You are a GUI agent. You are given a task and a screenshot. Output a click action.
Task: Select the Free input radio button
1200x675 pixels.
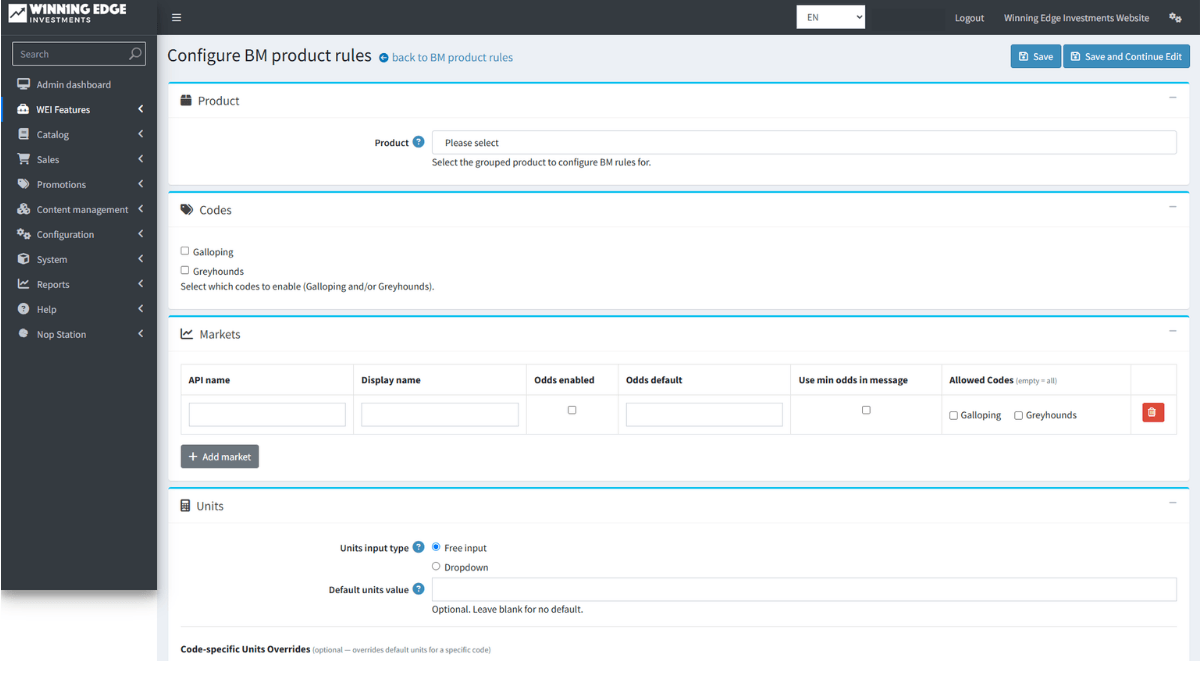coord(436,547)
